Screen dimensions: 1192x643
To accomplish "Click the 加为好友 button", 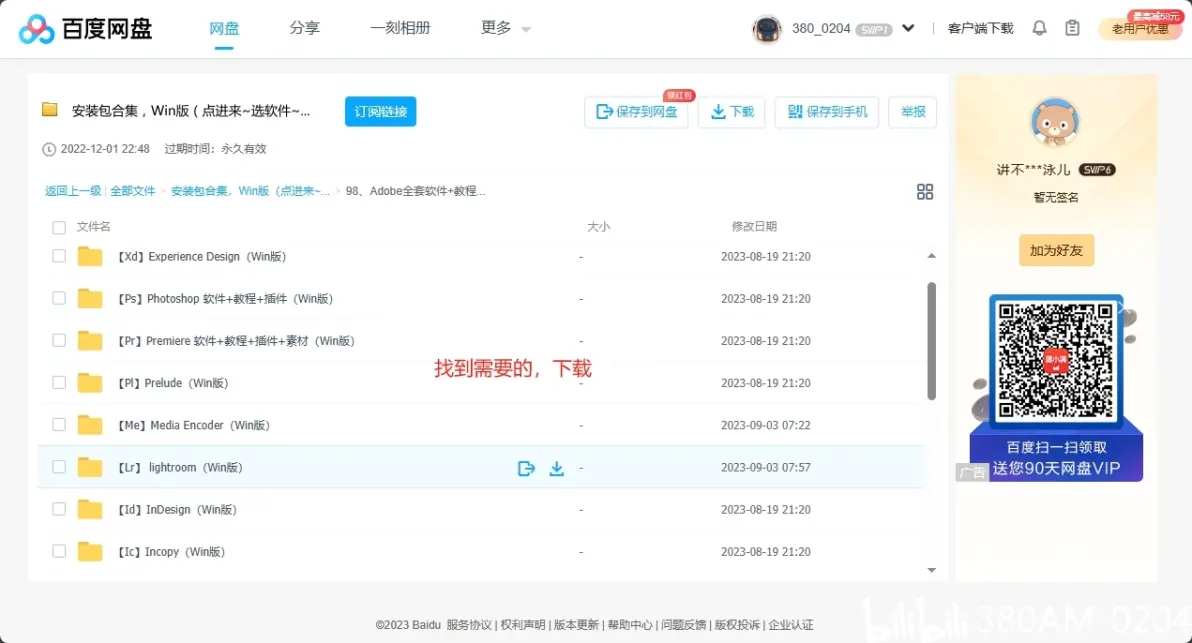I will [1056, 250].
